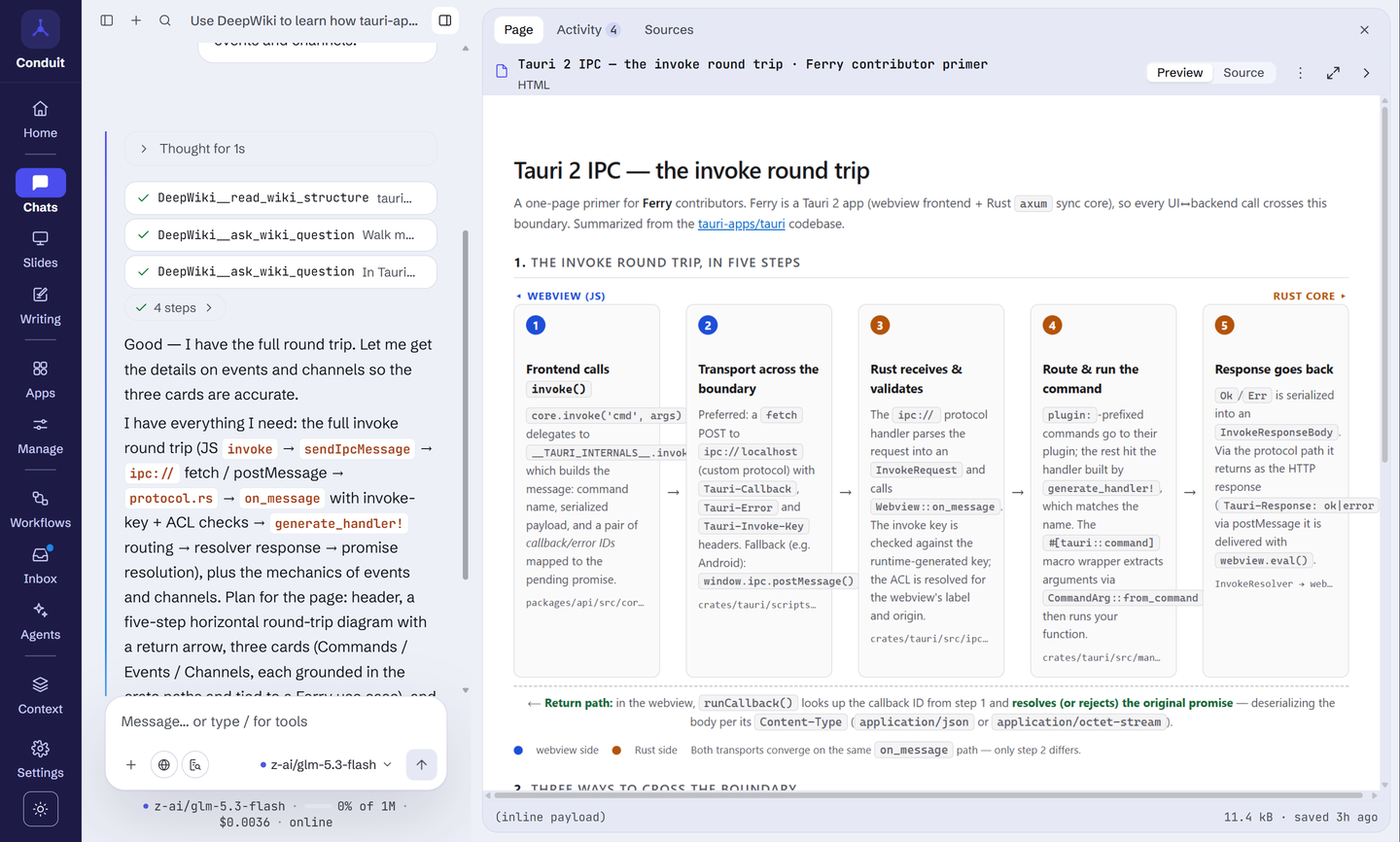
Task: Click the chat title in the header
Action: [304, 20]
